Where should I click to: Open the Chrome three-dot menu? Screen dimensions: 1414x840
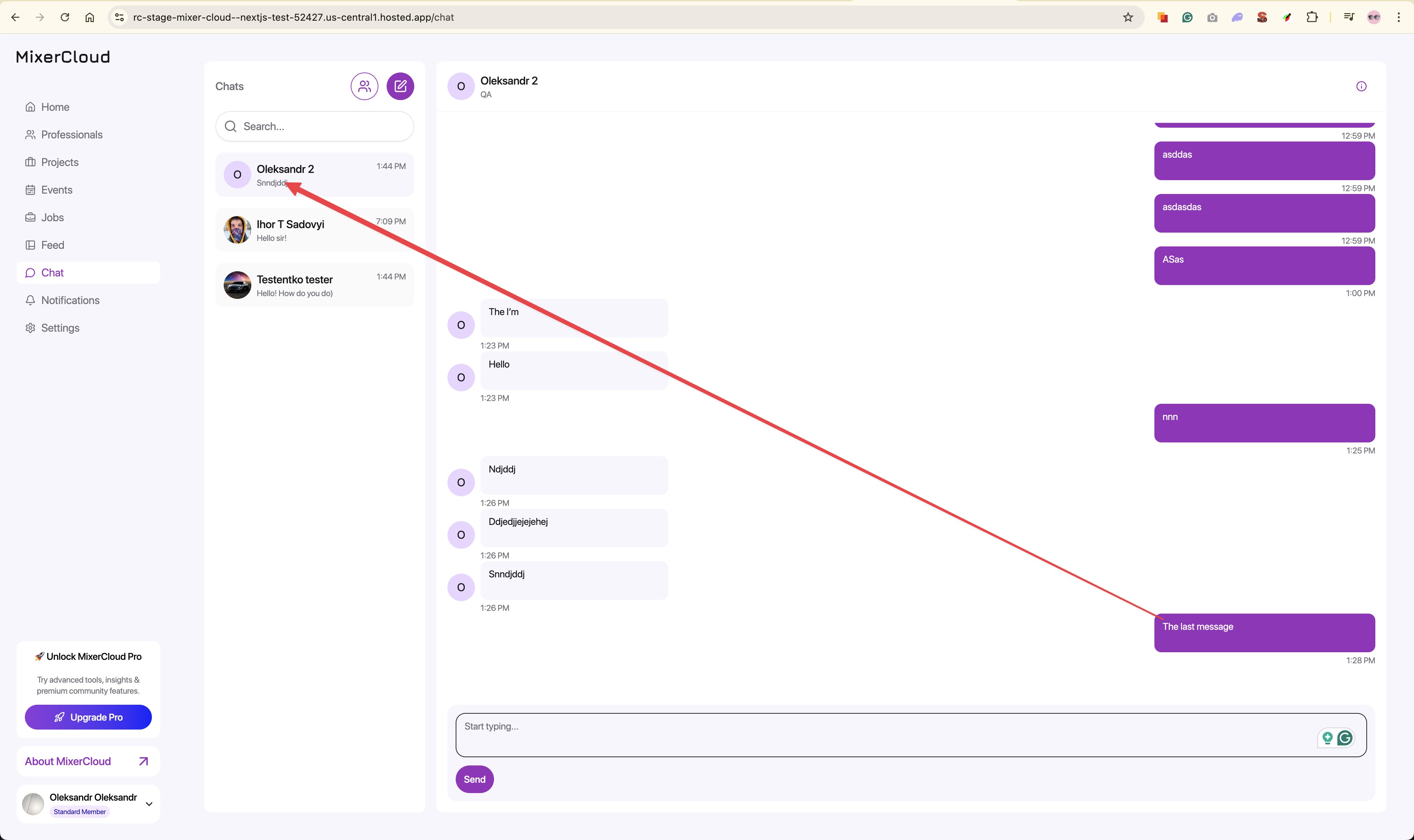click(x=1398, y=17)
